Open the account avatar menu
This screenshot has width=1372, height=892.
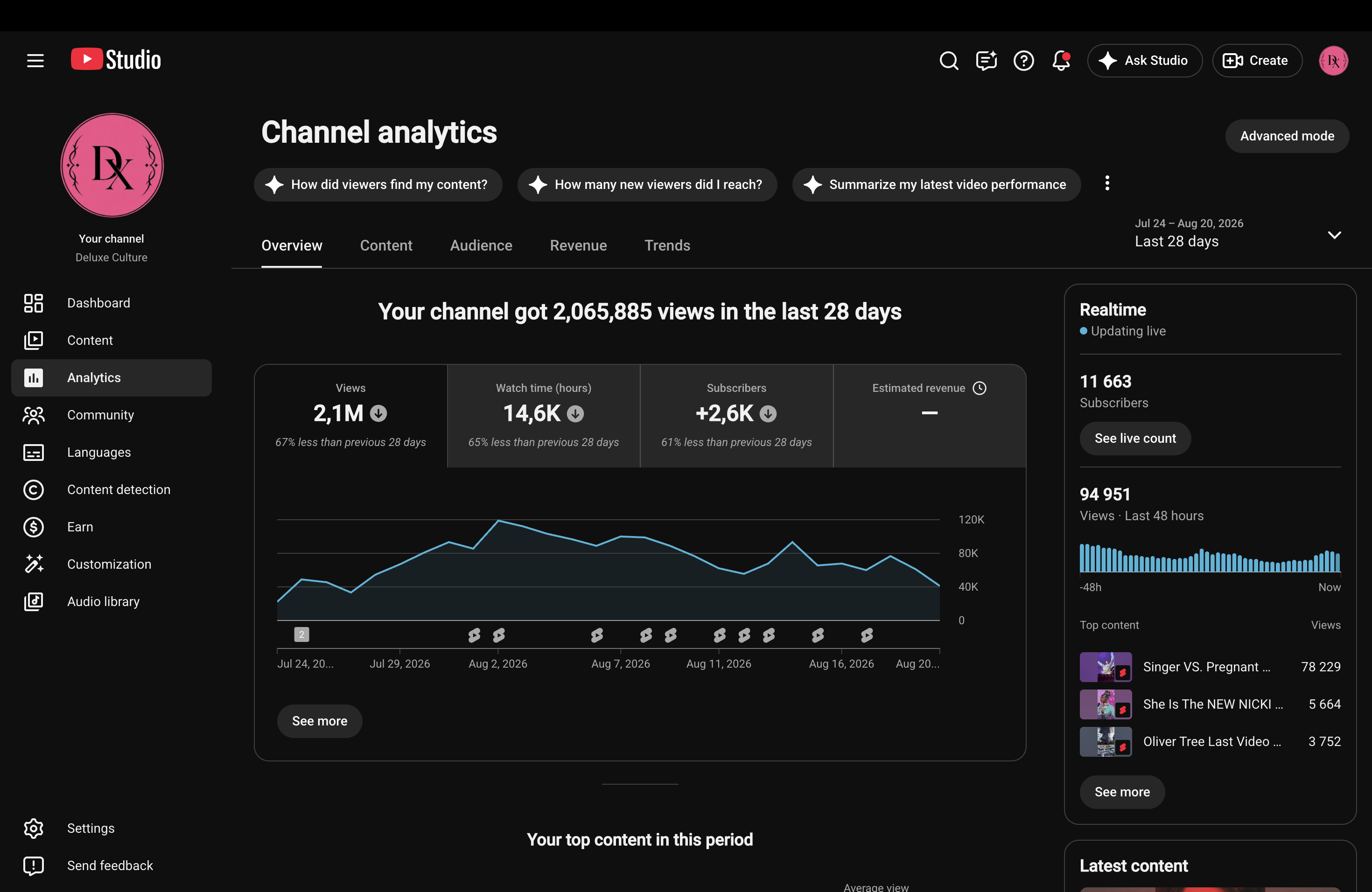click(x=1333, y=61)
